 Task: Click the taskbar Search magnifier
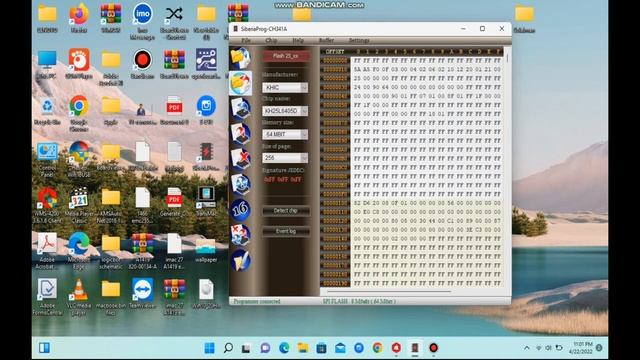228,348
